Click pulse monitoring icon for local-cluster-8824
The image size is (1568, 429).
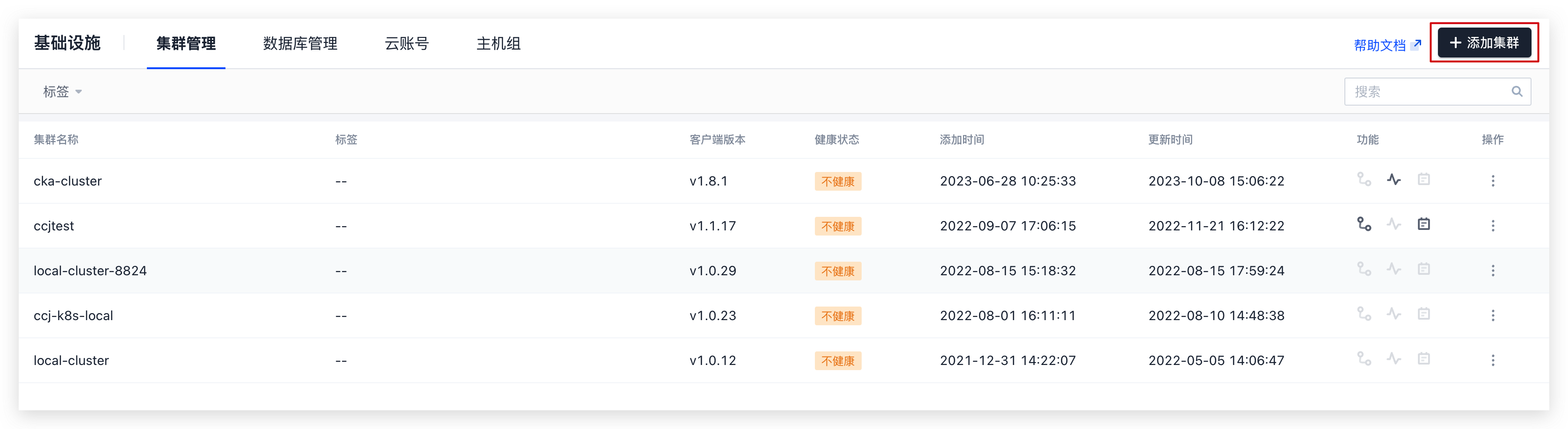point(1394,269)
